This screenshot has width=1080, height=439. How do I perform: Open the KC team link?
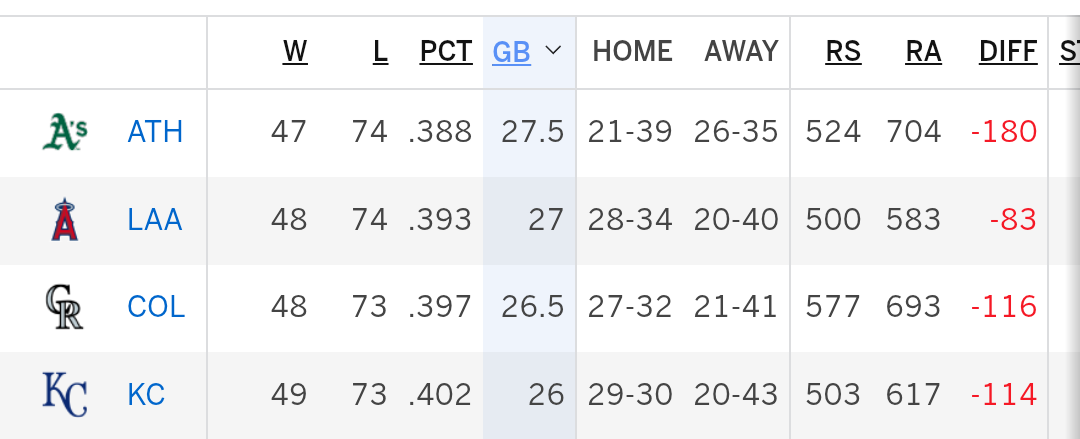coord(146,394)
